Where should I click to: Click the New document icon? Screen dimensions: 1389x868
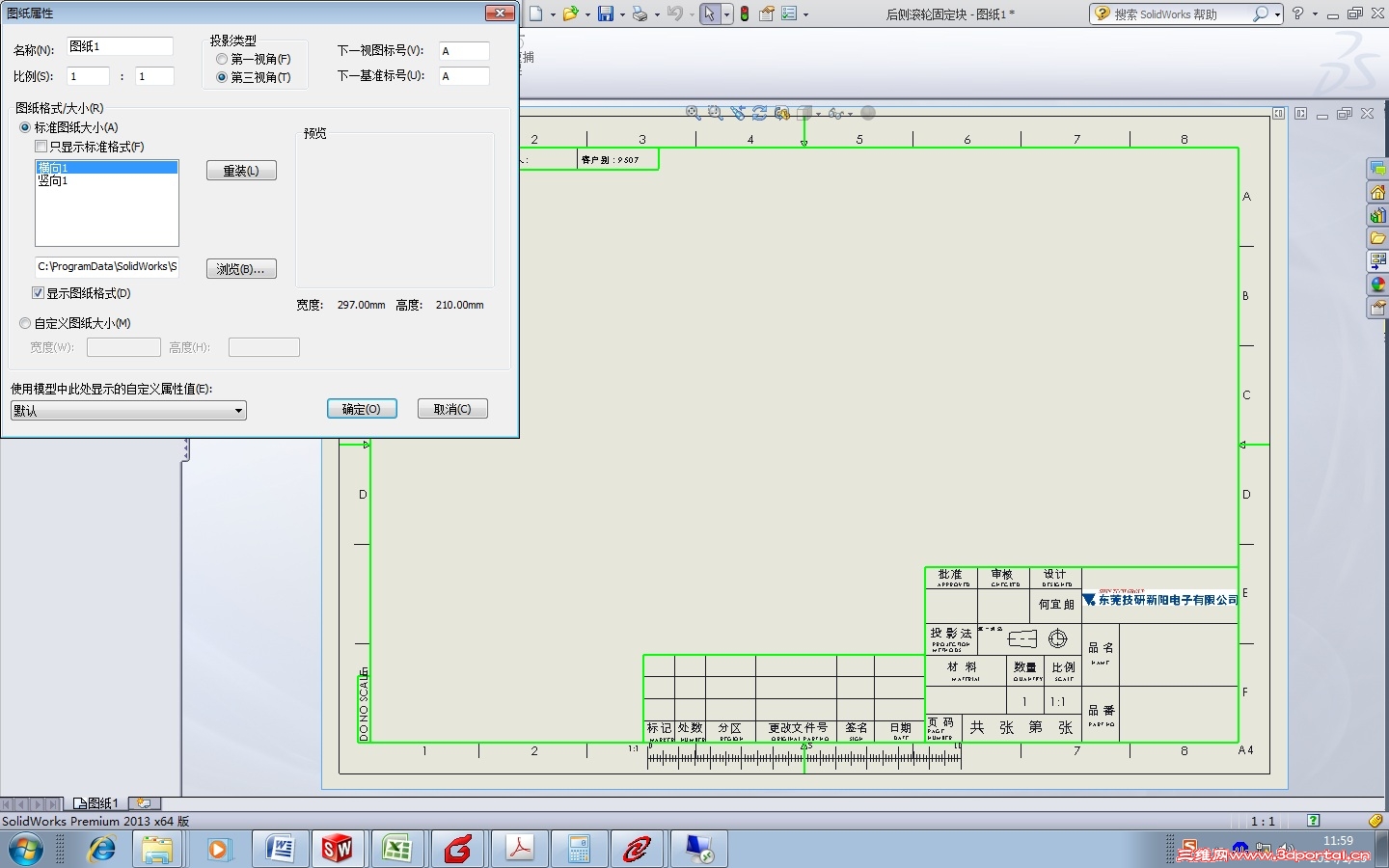[536, 14]
